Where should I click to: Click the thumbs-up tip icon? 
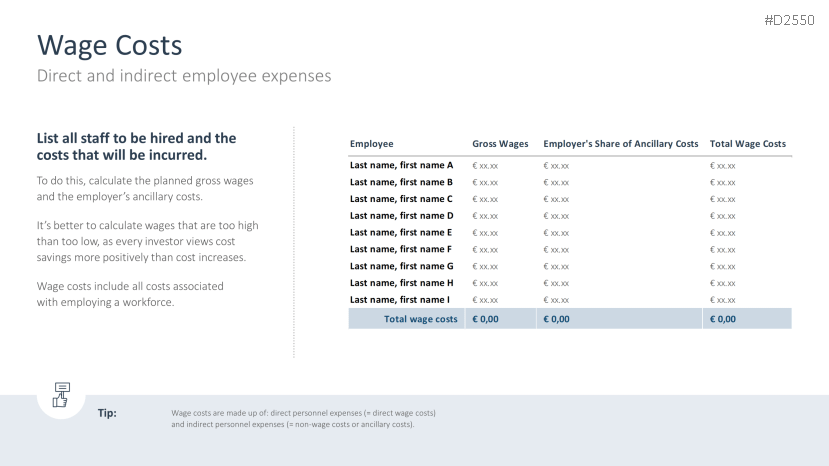61,395
